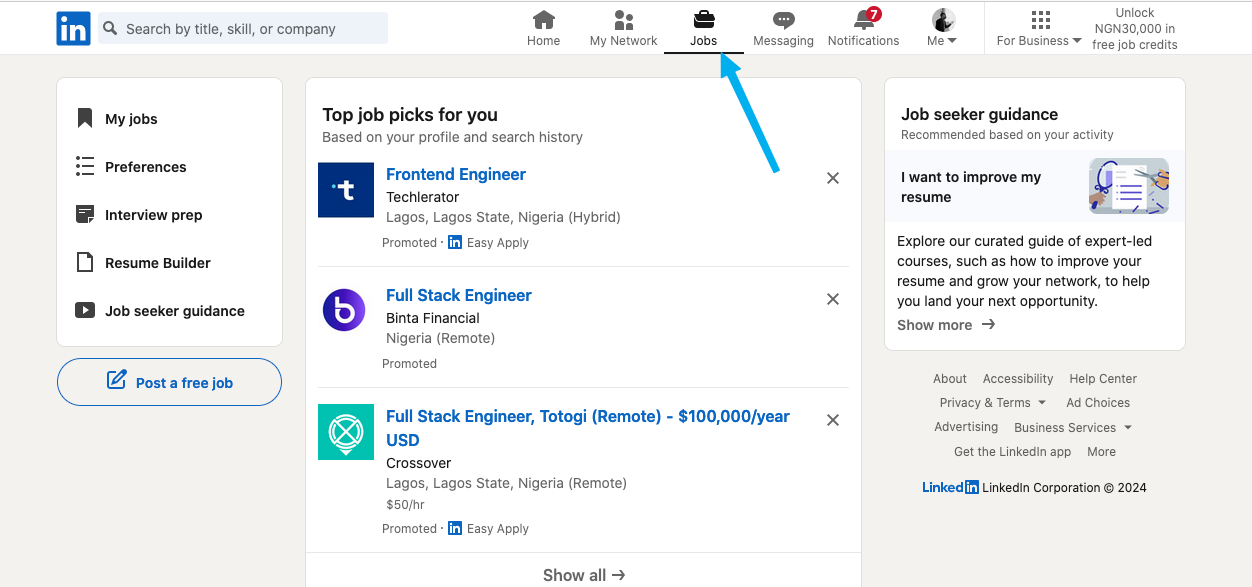Open the Frontend Engineer job title
The image size is (1252, 587).
click(456, 174)
